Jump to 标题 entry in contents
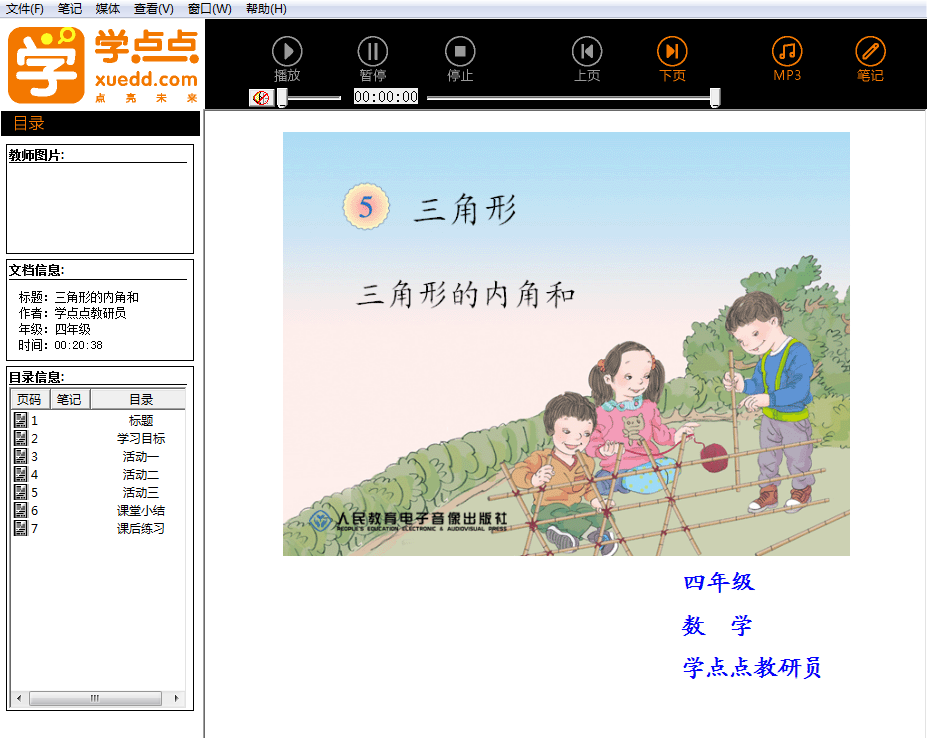This screenshot has height=738, width=927. (141, 420)
